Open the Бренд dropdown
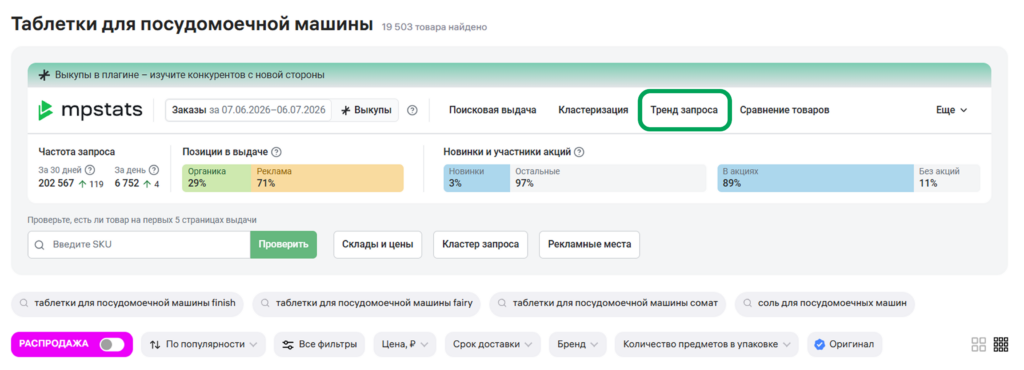 (x=577, y=344)
